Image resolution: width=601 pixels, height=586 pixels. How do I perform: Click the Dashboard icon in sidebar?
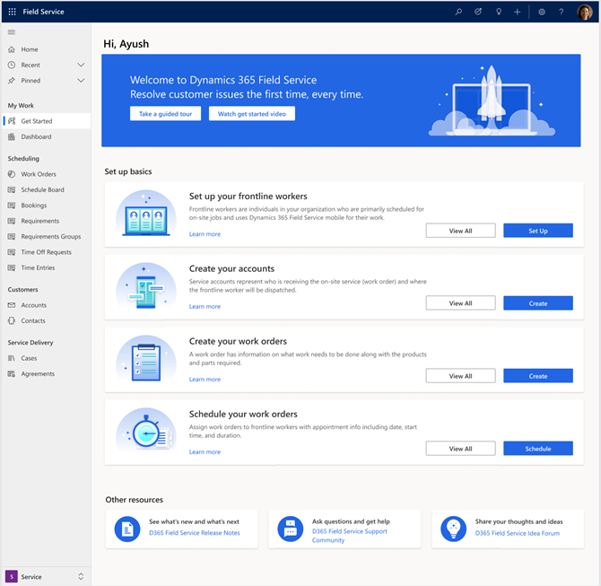pos(11,137)
